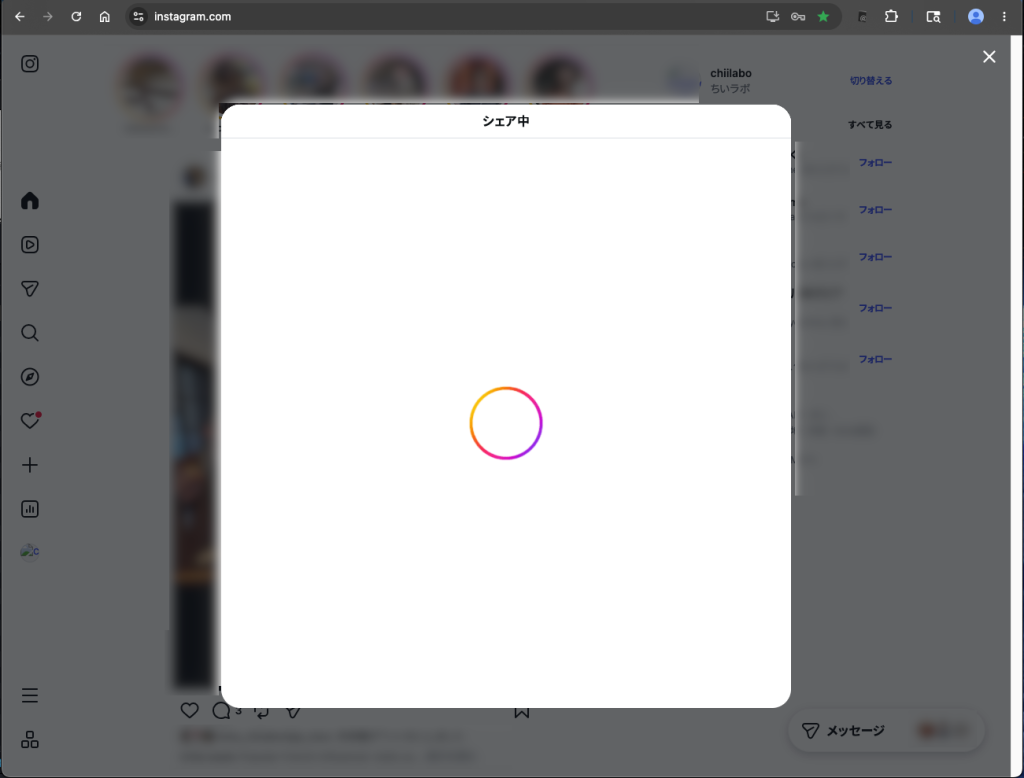Click the install app icon in the address bar
1024x778 pixels.
click(x=773, y=17)
